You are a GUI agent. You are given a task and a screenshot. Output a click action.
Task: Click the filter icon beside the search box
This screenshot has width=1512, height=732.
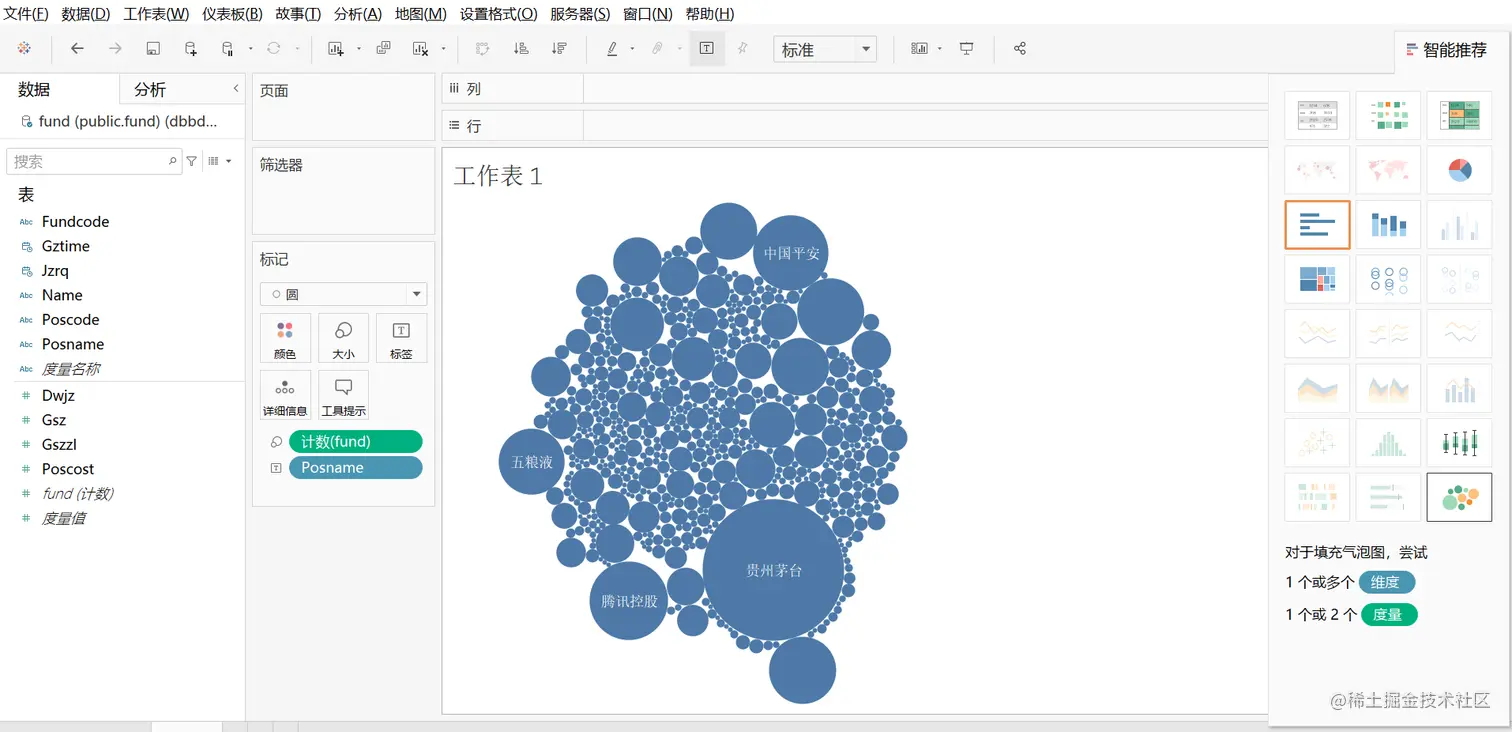[x=192, y=161]
